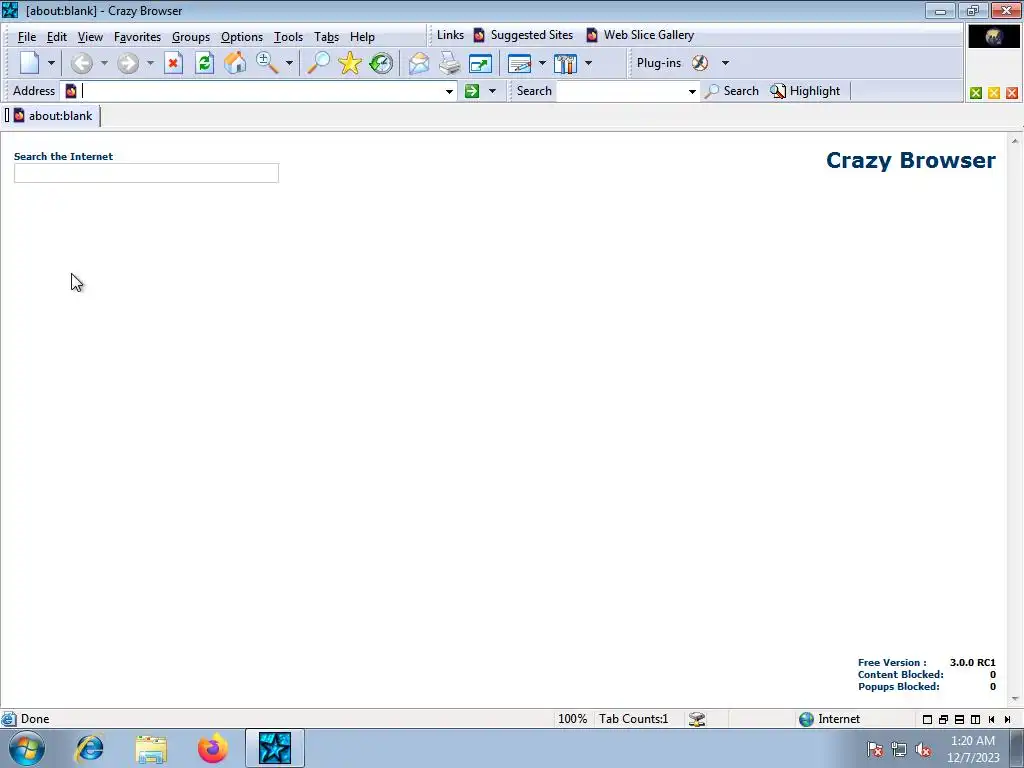This screenshot has width=1024, height=768.
Task: Click the Back arrow button
Action: 82,63
